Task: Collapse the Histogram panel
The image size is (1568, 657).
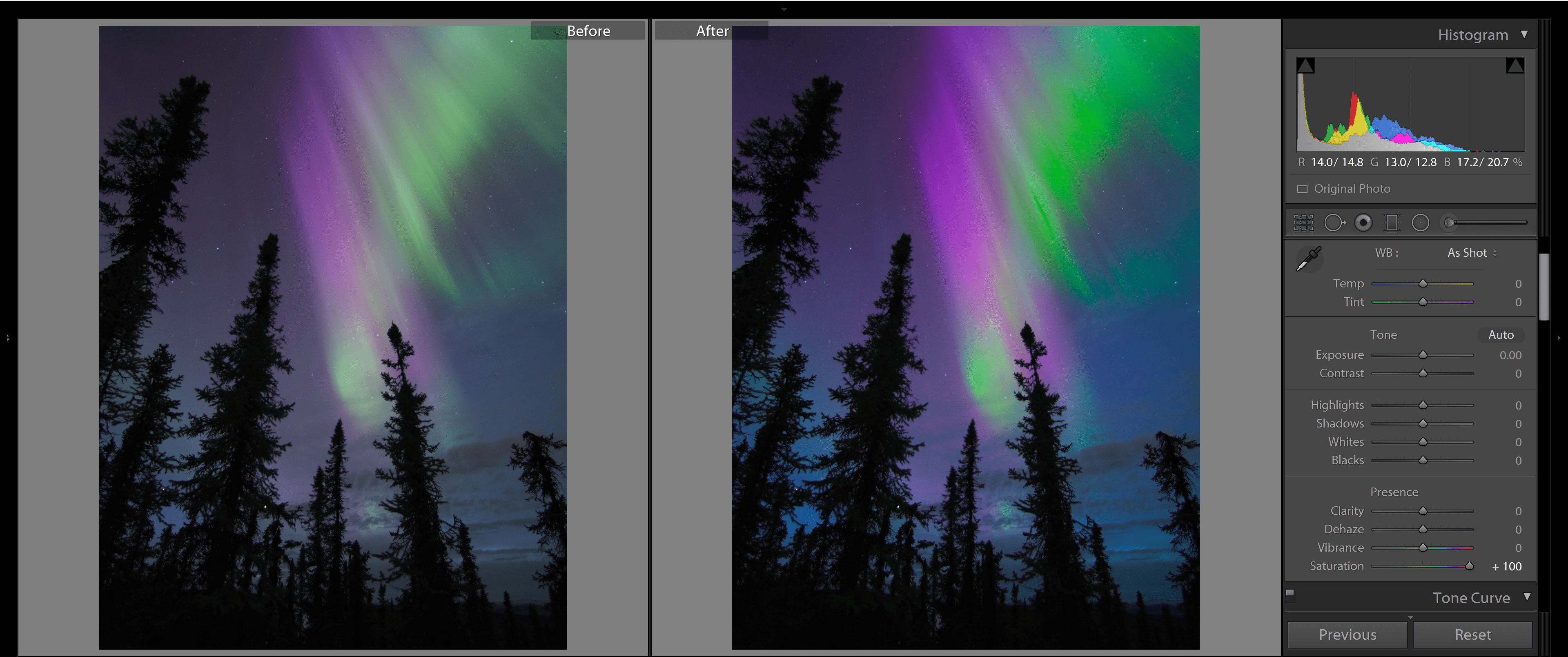Action: [x=1526, y=35]
